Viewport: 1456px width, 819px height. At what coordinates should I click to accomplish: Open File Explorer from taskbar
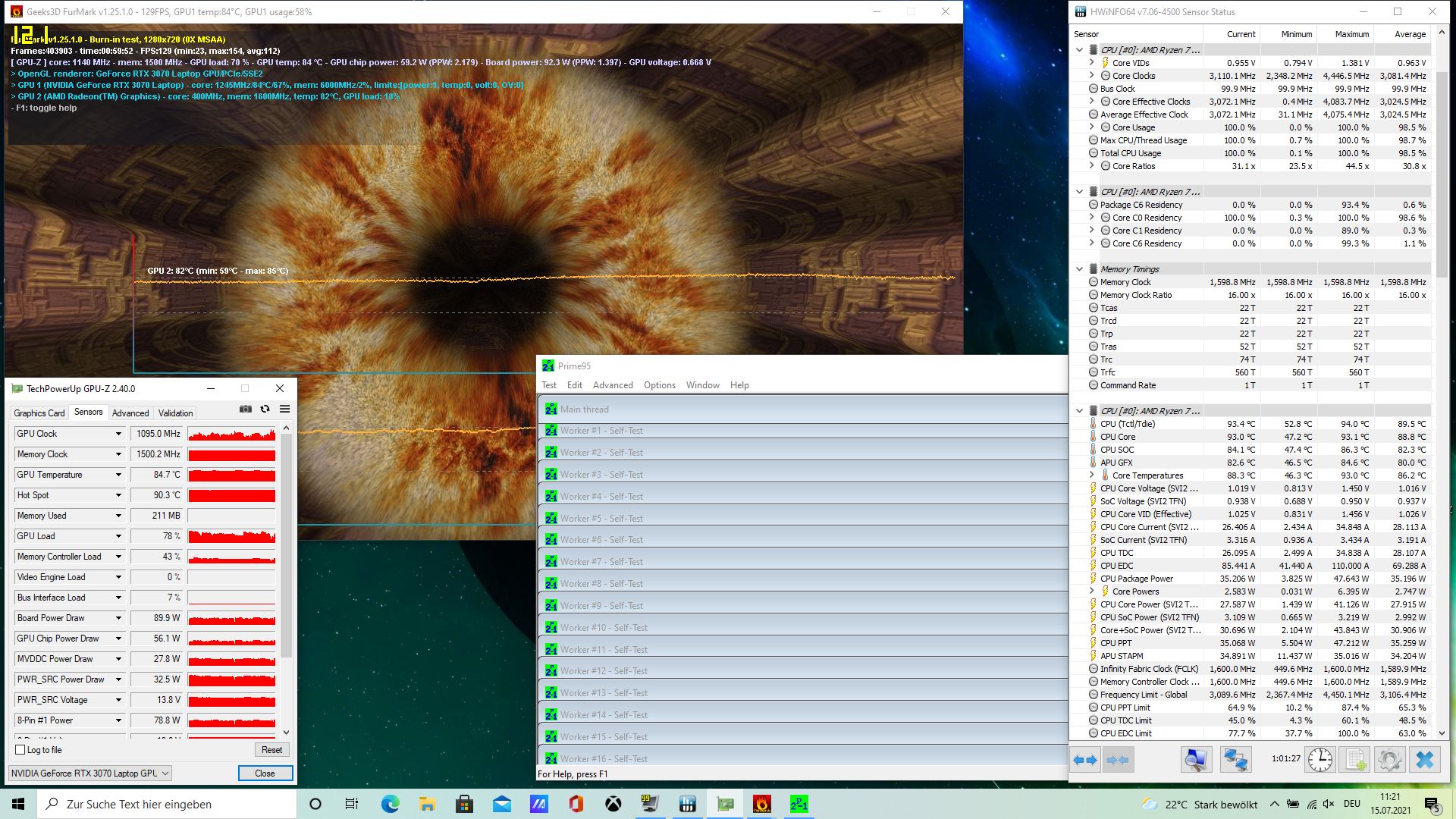tap(427, 804)
